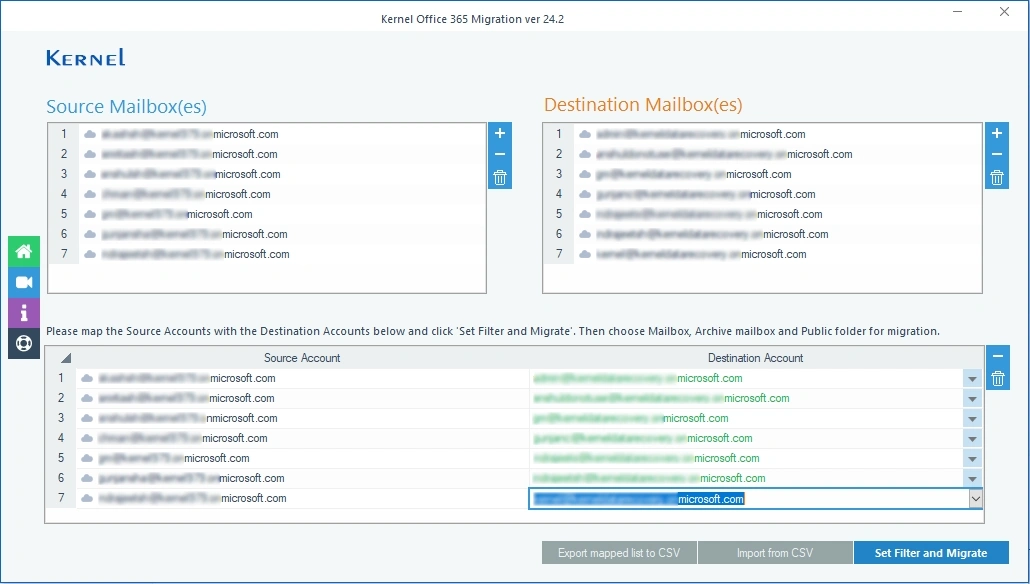Viewport: 1030px width, 584px height.
Task: Open the video tutorial via camera icon
Action: pyautogui.click(x=23, y=282)
